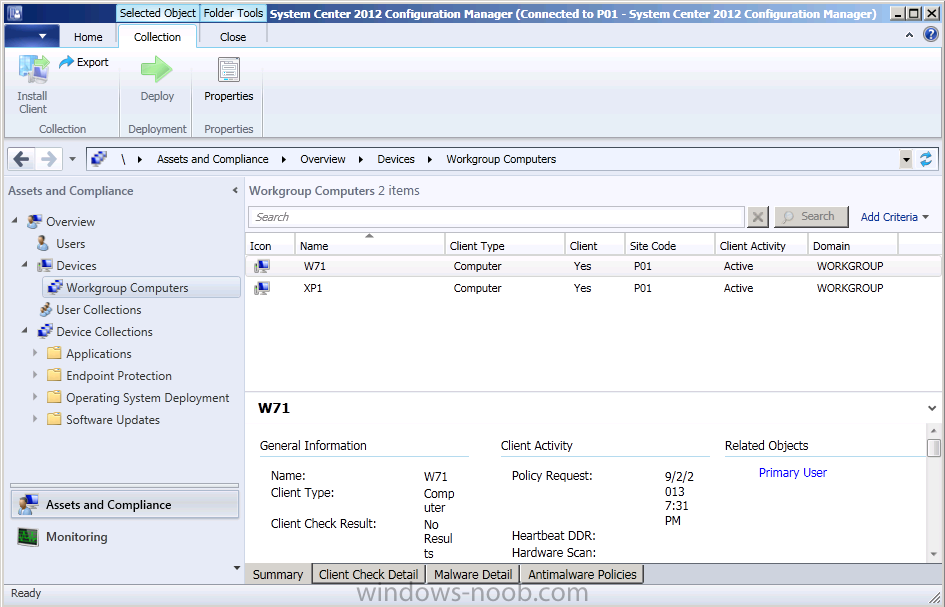This screenshot has width=945, height=607.
Task: Sort by the Client Activity column header
Action: click(x=761, y=245)
